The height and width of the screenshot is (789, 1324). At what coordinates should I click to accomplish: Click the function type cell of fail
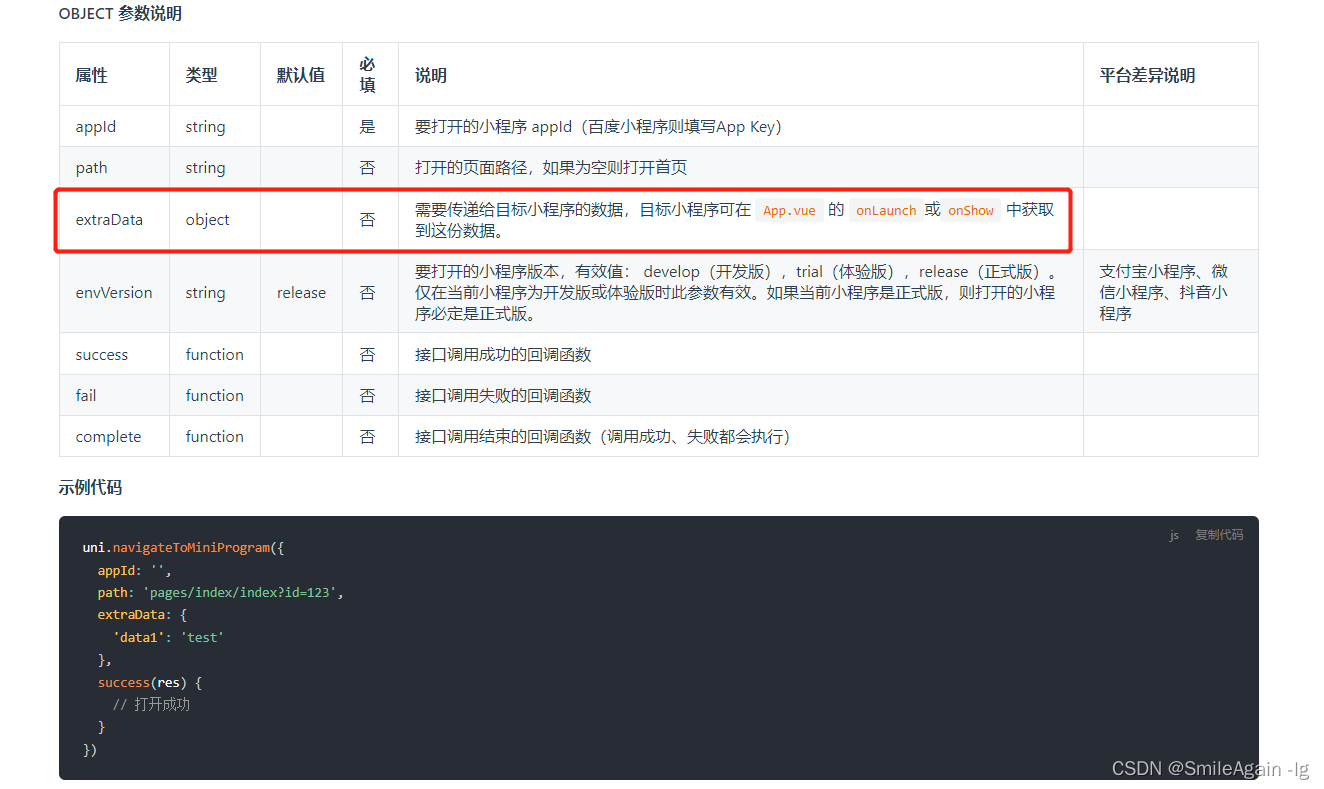point(215,395)
